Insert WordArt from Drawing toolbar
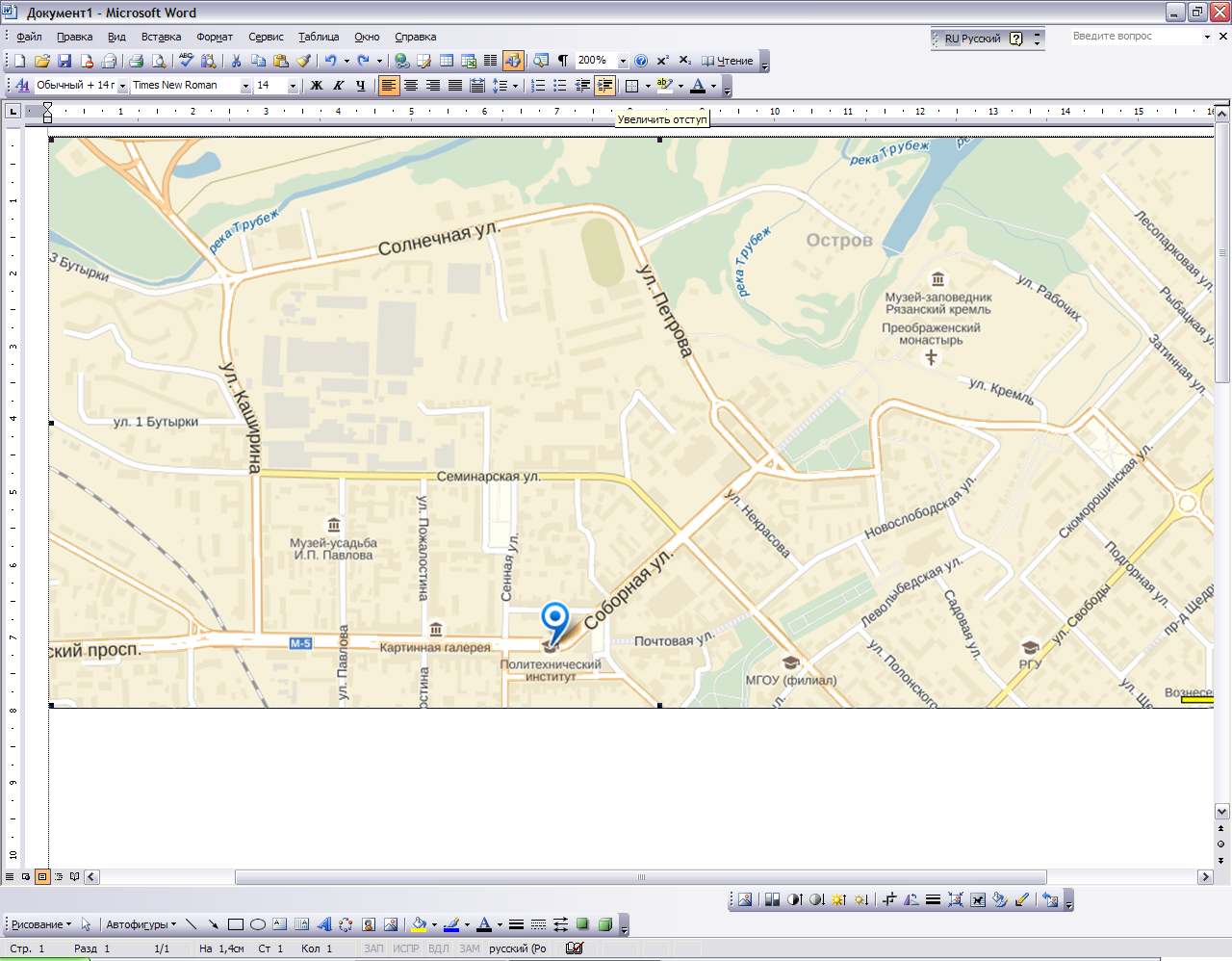The image size is (1232, 961). tap(324, 924)
